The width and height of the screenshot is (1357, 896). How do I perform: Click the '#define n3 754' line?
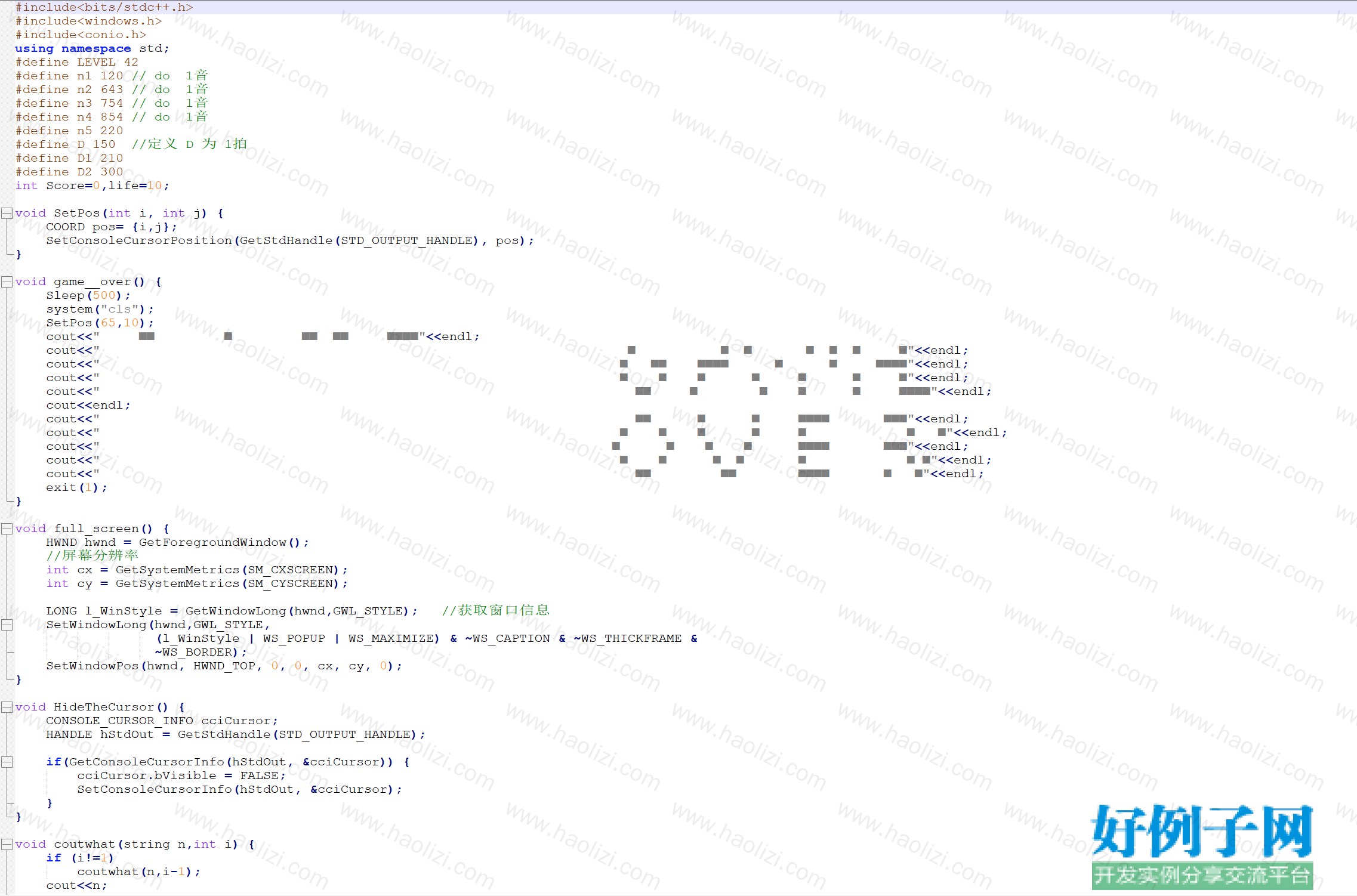point(112,103)
